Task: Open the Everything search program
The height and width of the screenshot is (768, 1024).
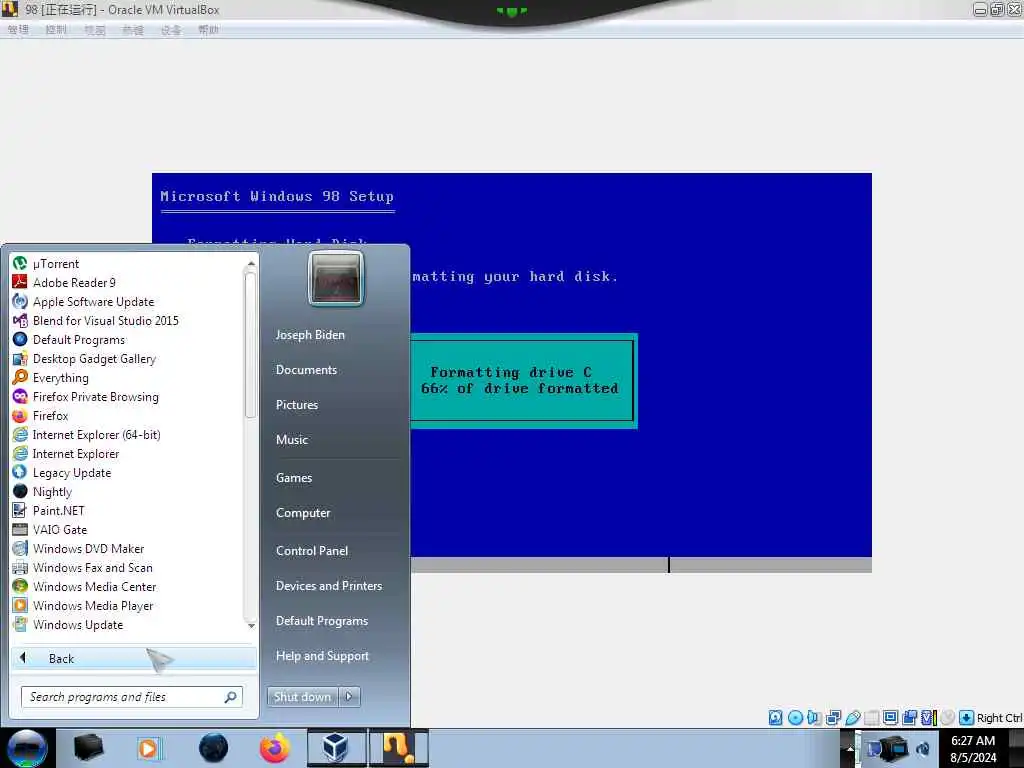Action: (51, 377)
